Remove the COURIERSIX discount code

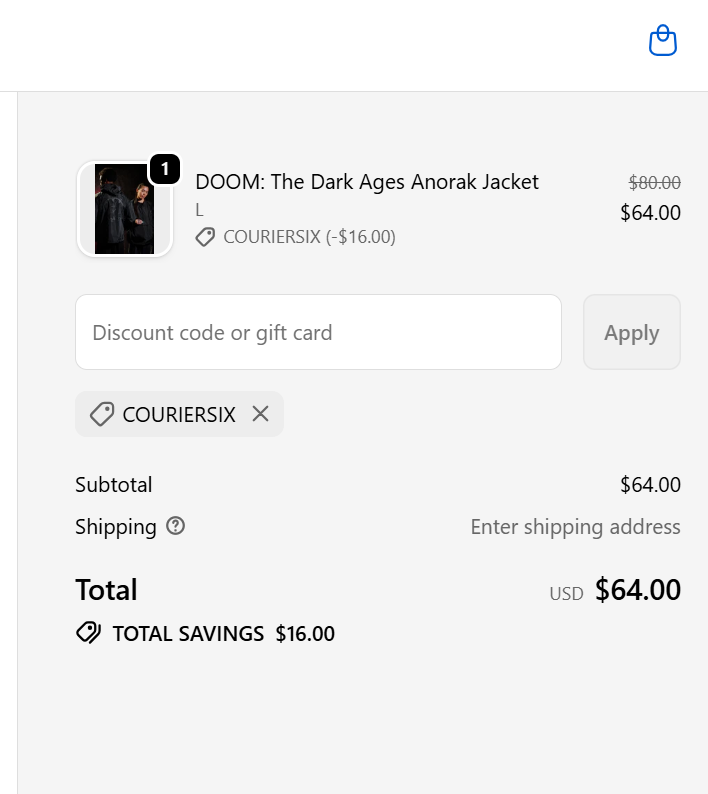260,414
